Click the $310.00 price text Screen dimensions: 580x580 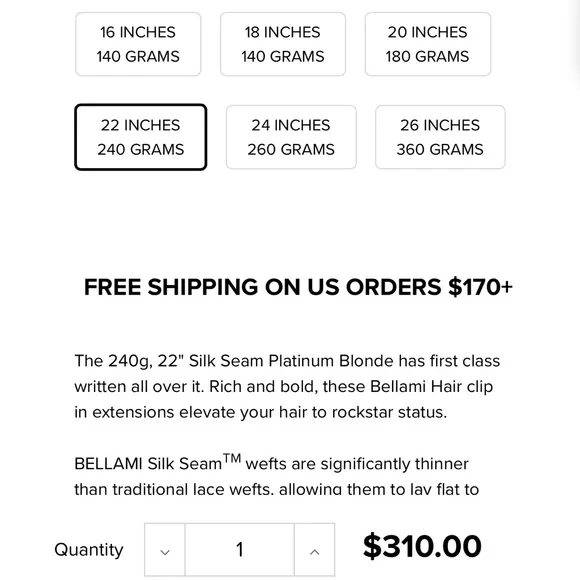[x=422, y=546]
